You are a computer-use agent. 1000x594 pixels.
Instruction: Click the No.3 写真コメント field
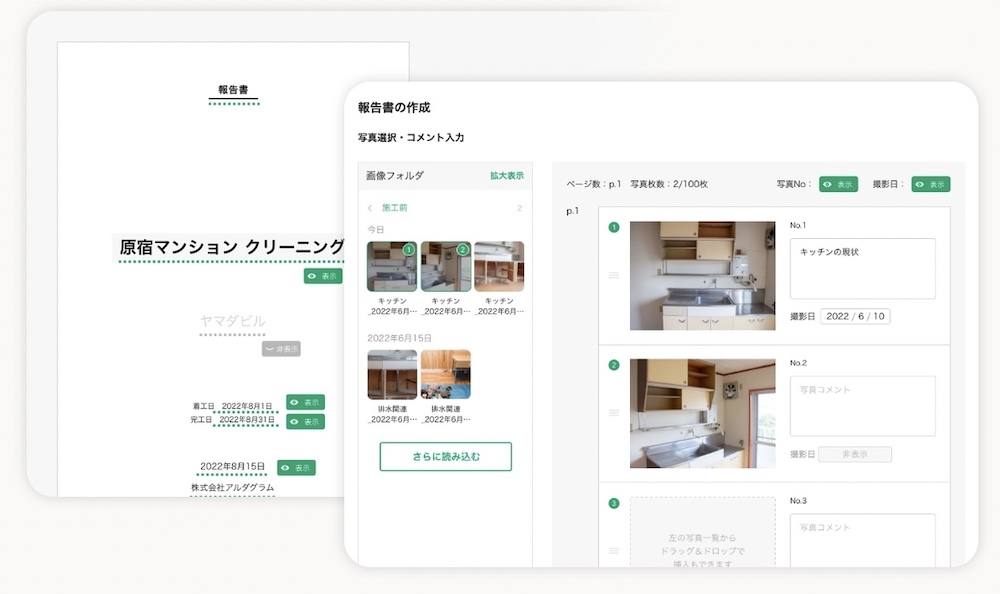click(x=863, y=540)
